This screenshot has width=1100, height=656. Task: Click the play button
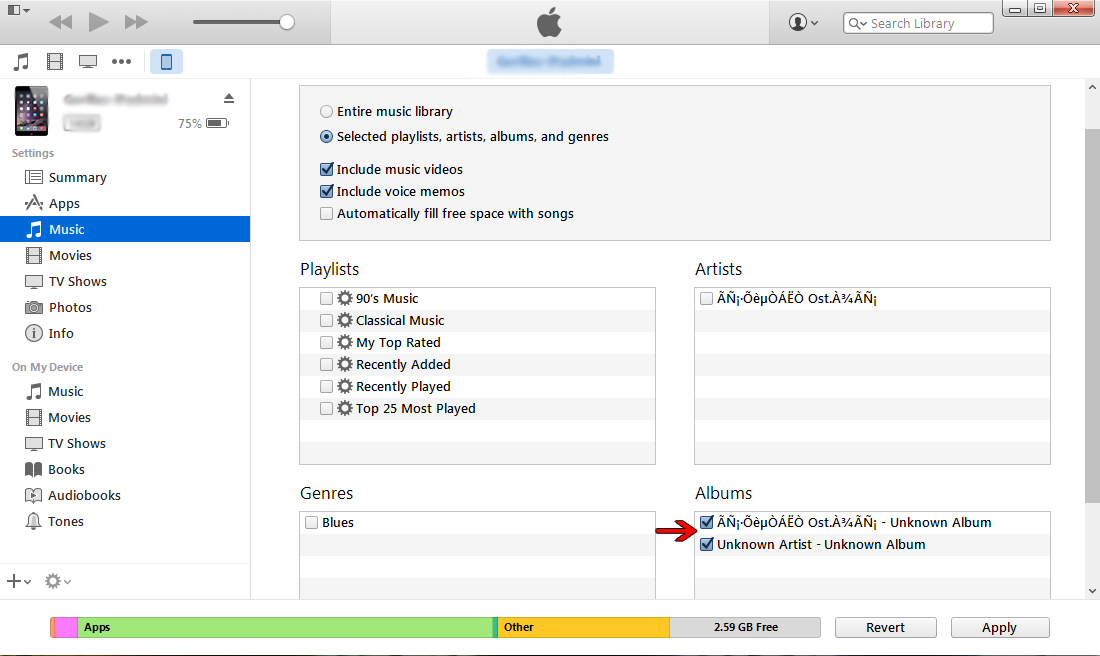98,22
